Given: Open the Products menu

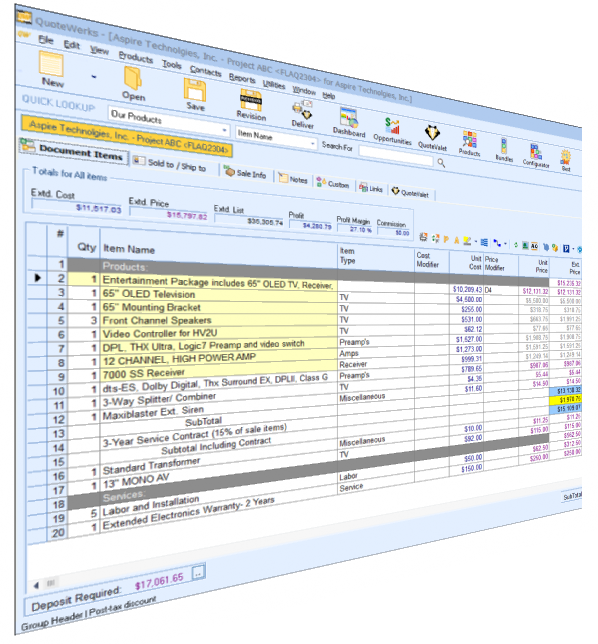Looking at the screenshot, I should (x=136, y=58).
